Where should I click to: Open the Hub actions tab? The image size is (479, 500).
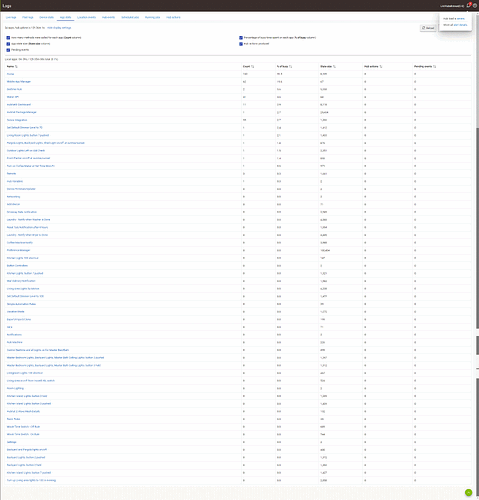173,17
